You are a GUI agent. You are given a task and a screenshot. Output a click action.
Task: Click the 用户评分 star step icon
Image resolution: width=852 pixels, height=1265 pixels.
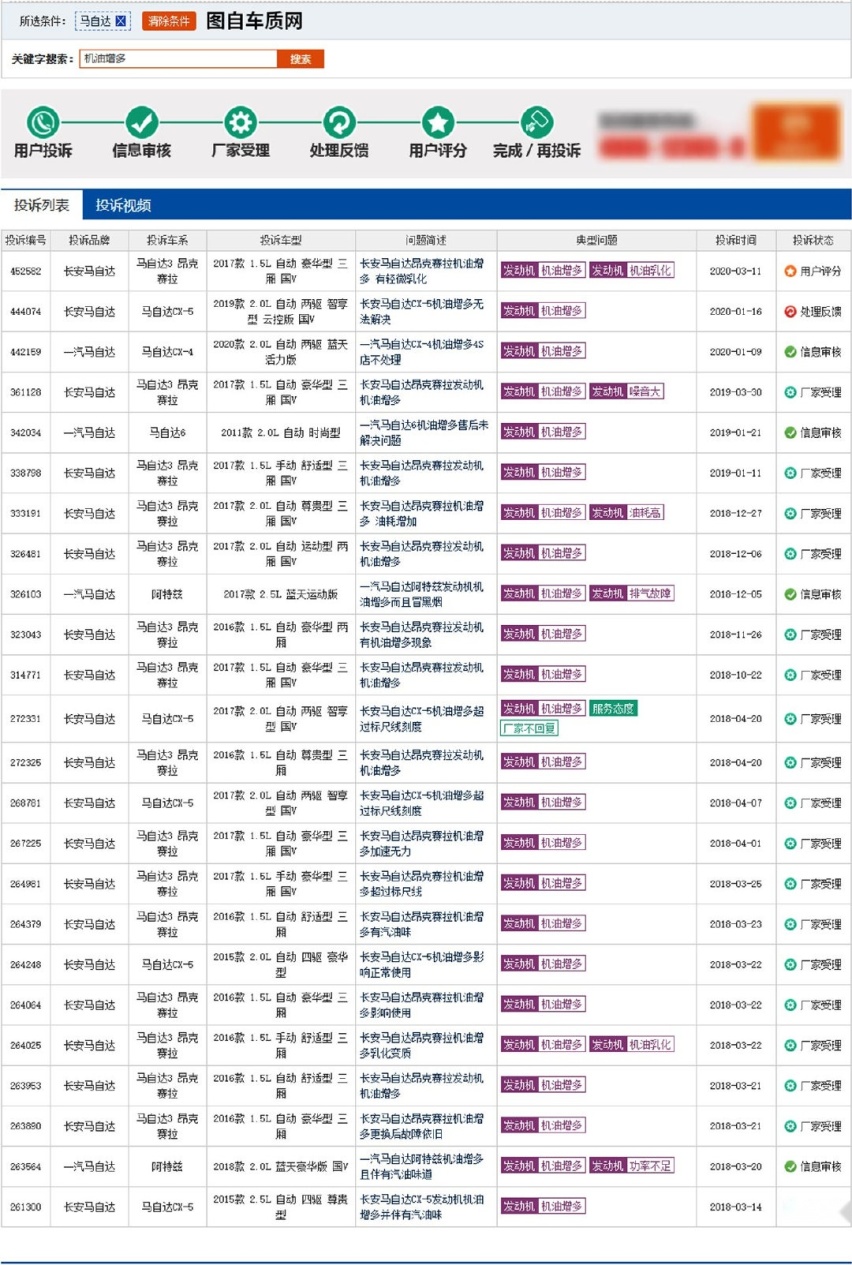point(438,123)
